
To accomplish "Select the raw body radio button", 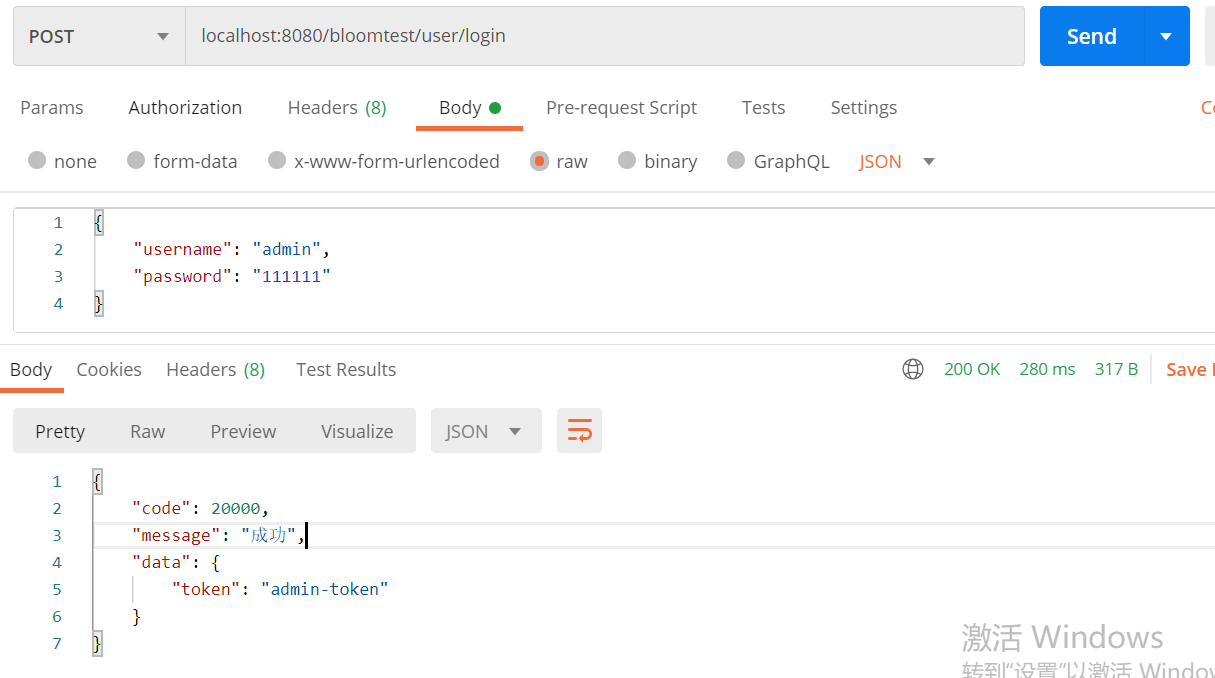I will [x=539, y=161].
